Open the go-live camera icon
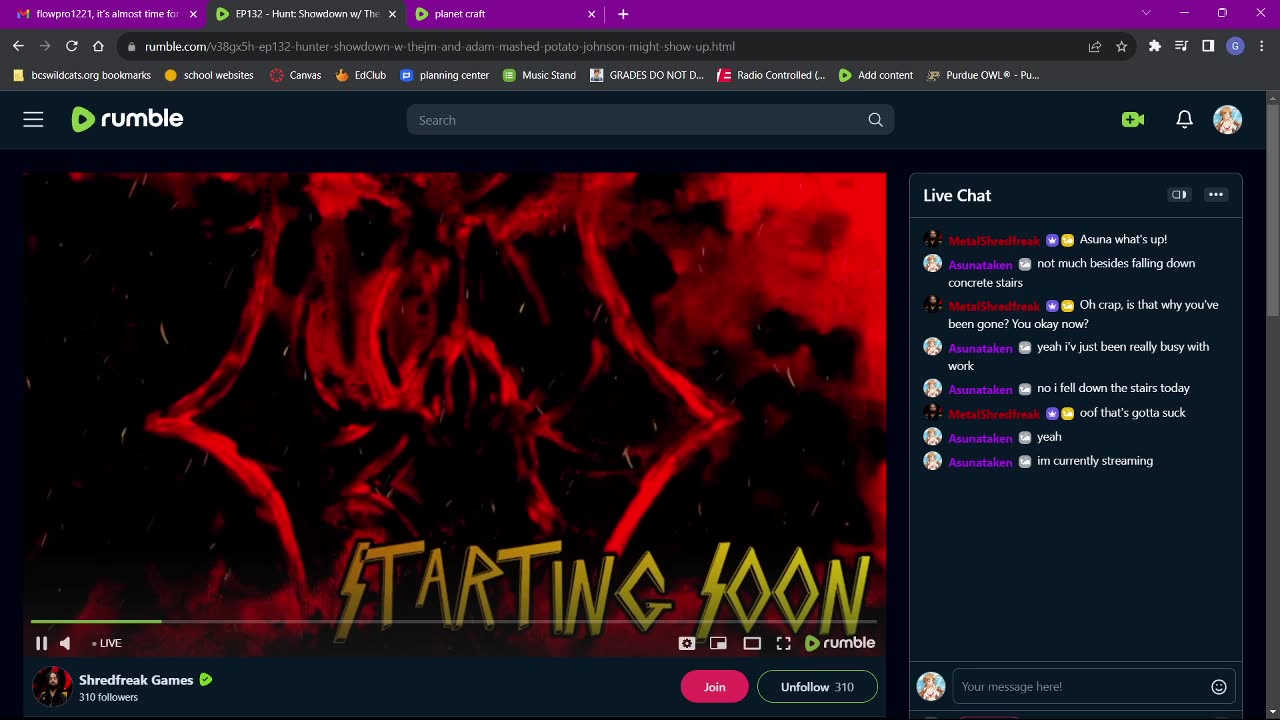The image size is (1280, 720). pyautogui.click(x=1133, y=120)
